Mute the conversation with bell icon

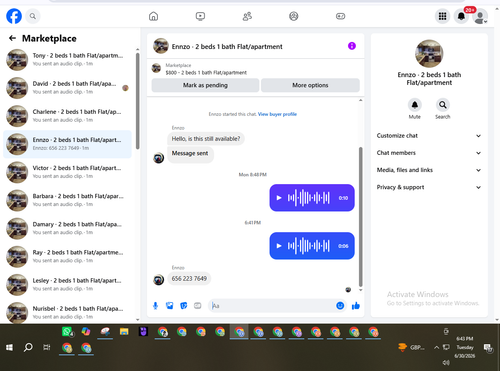point(415,105)
